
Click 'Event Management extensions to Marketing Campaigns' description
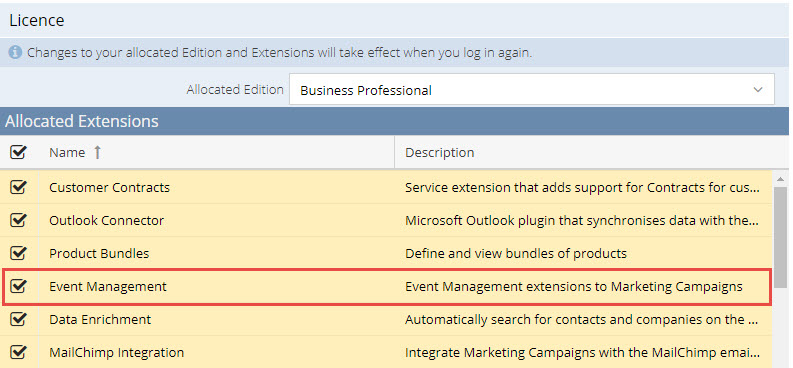(574, 287)
